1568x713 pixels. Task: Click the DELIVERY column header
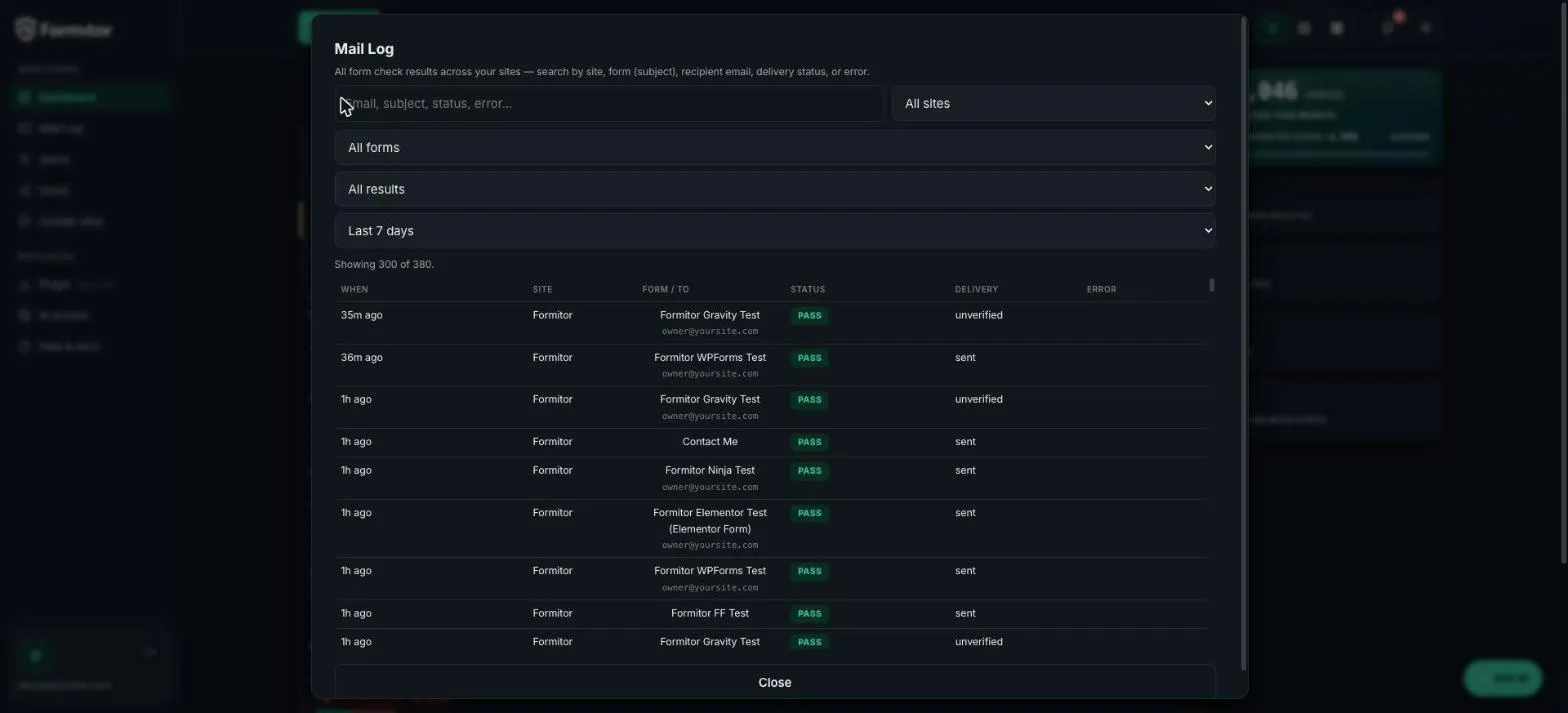pos(976,290)
